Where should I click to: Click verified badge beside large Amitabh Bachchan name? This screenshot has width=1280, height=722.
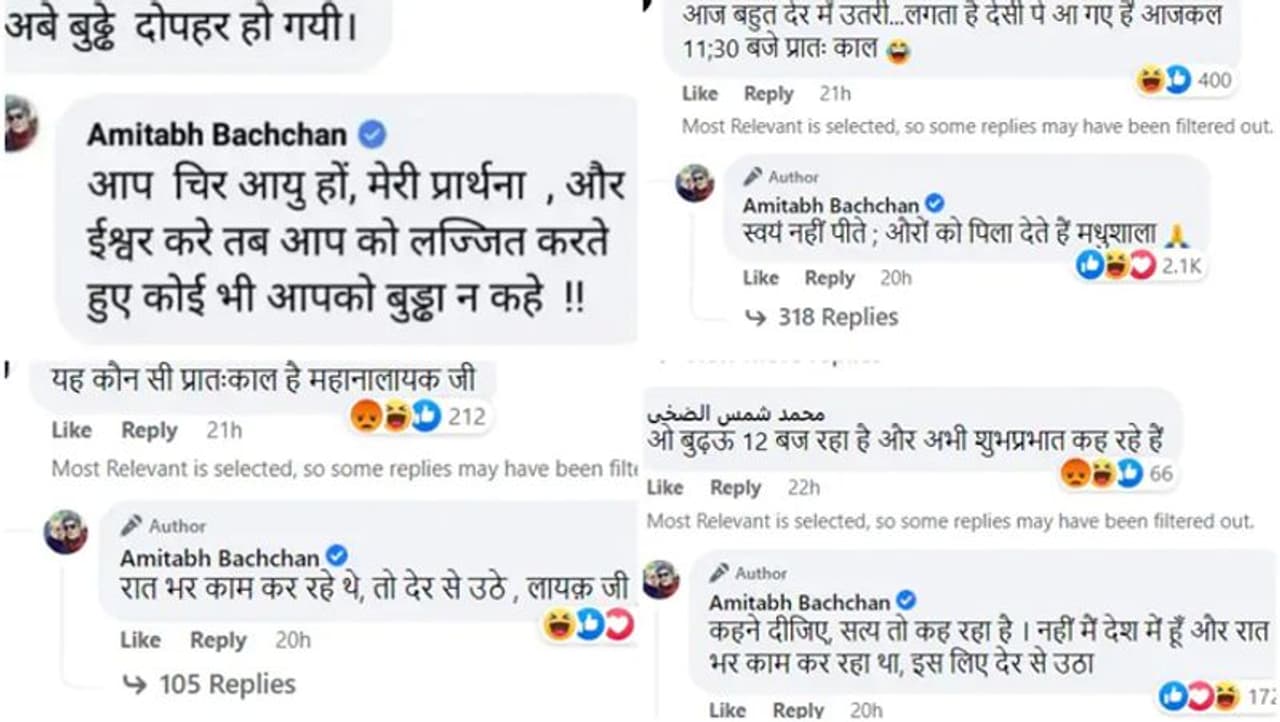372,134
